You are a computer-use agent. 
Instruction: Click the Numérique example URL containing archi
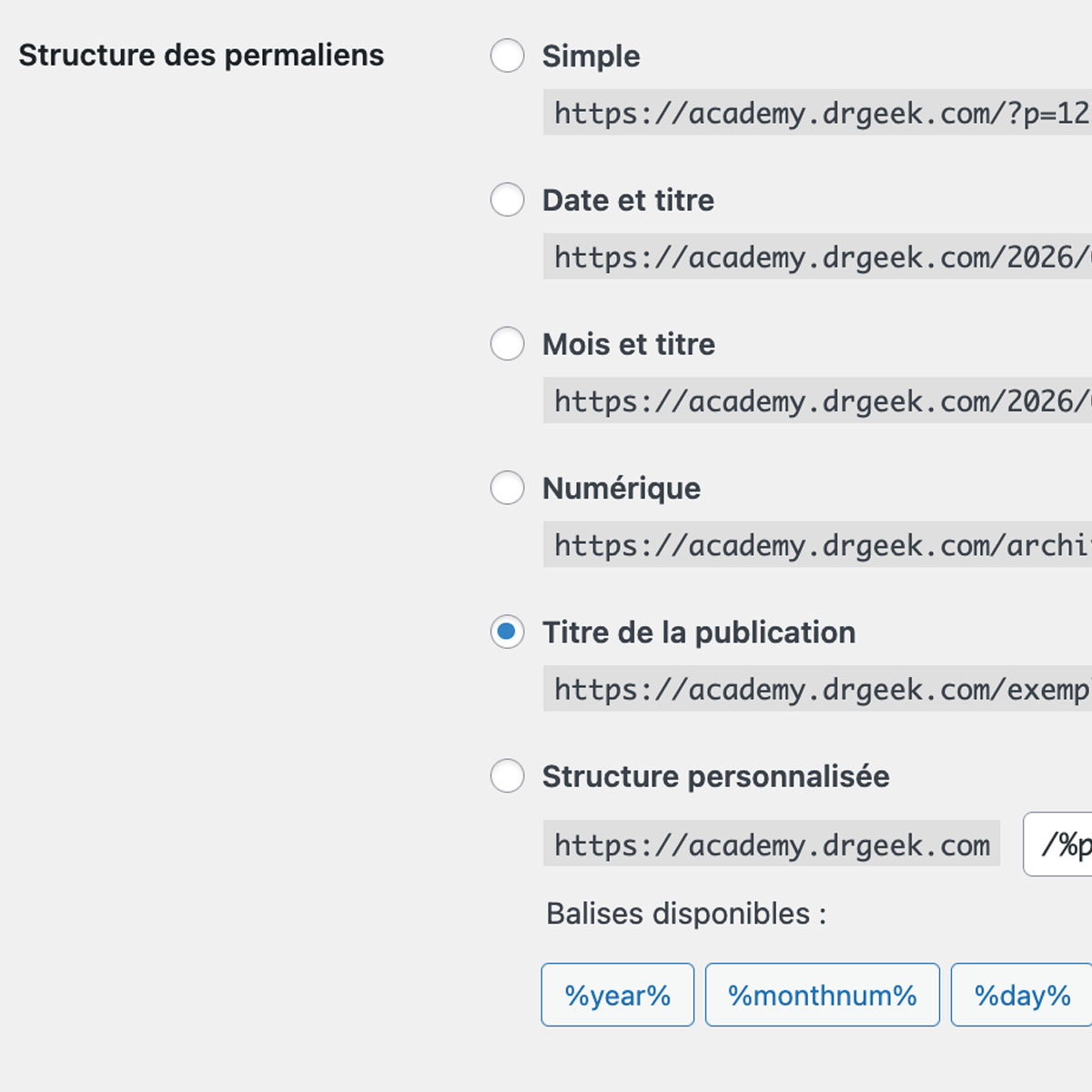tap(819, 545)
